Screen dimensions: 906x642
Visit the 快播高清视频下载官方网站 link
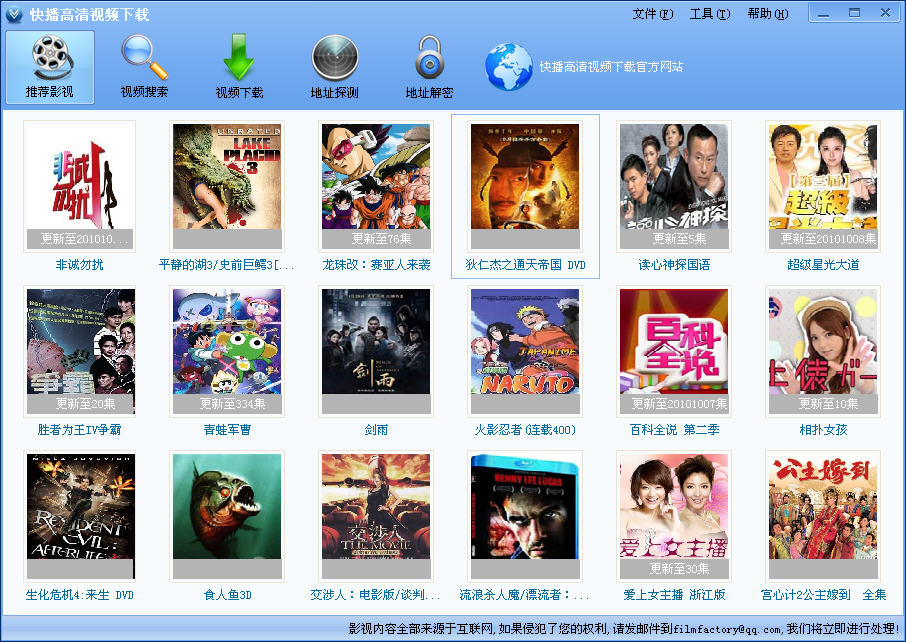coord(611,67)
